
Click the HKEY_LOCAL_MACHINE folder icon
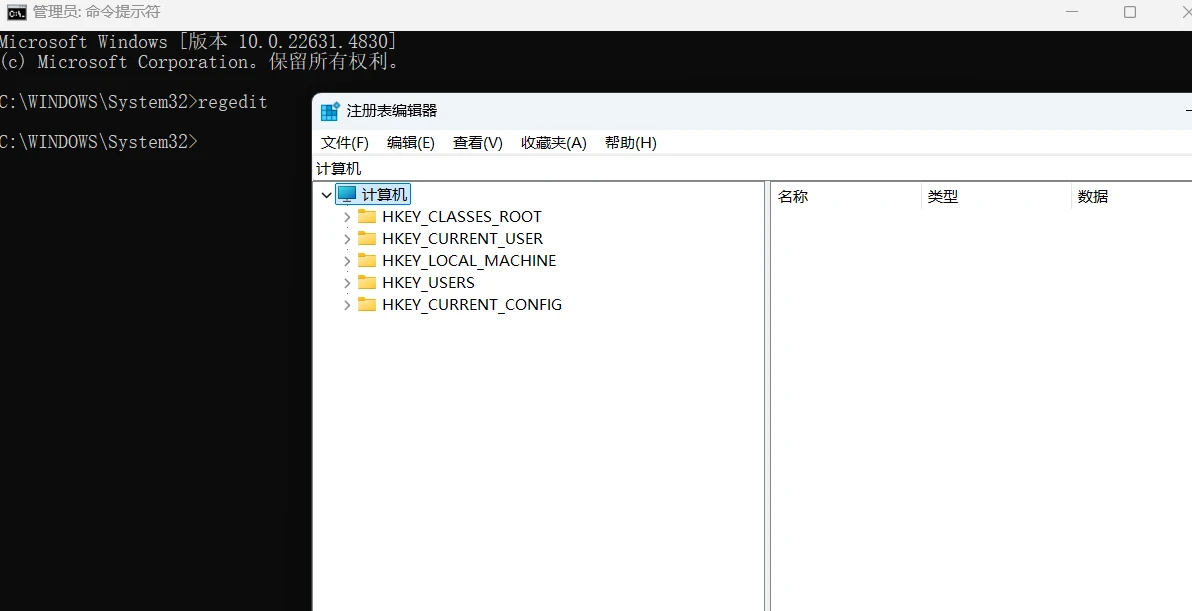[366, 260]
